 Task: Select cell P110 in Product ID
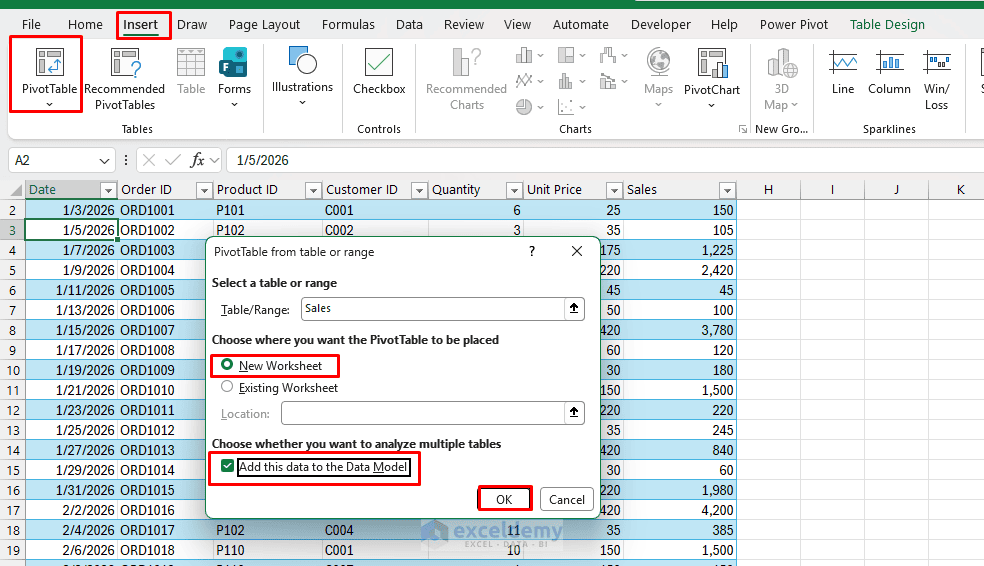point(267,550)
